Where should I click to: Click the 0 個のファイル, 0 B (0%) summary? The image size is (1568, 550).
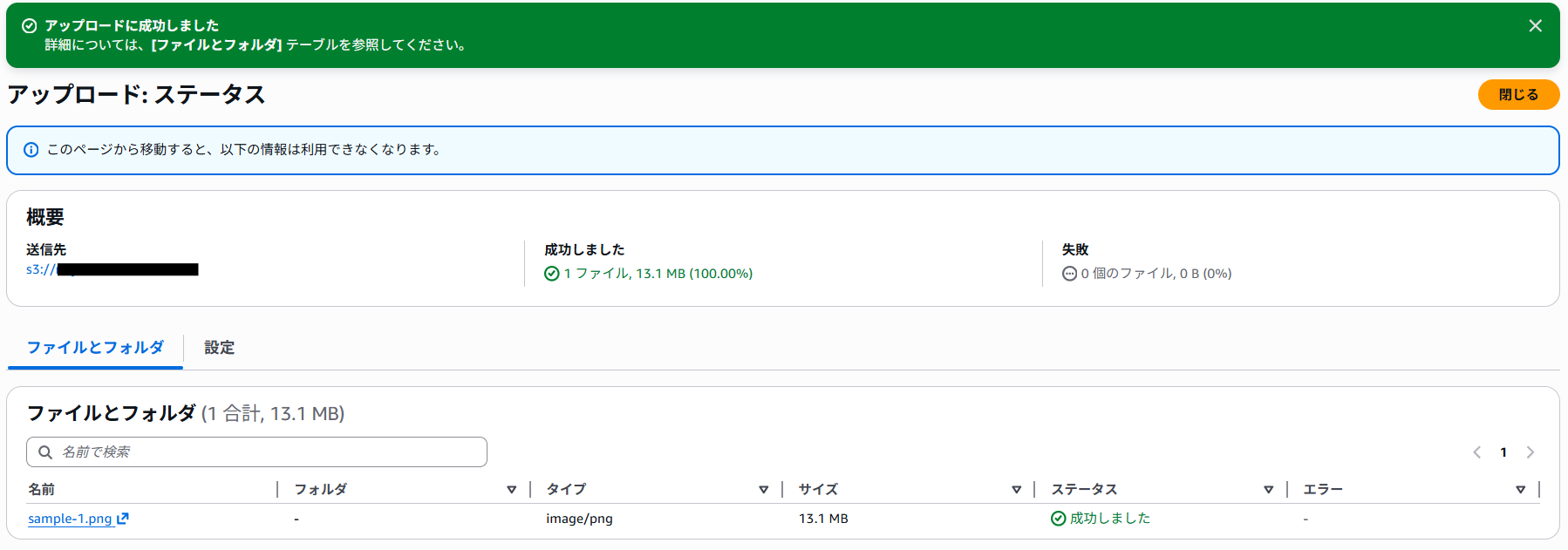click(1156, 274)
